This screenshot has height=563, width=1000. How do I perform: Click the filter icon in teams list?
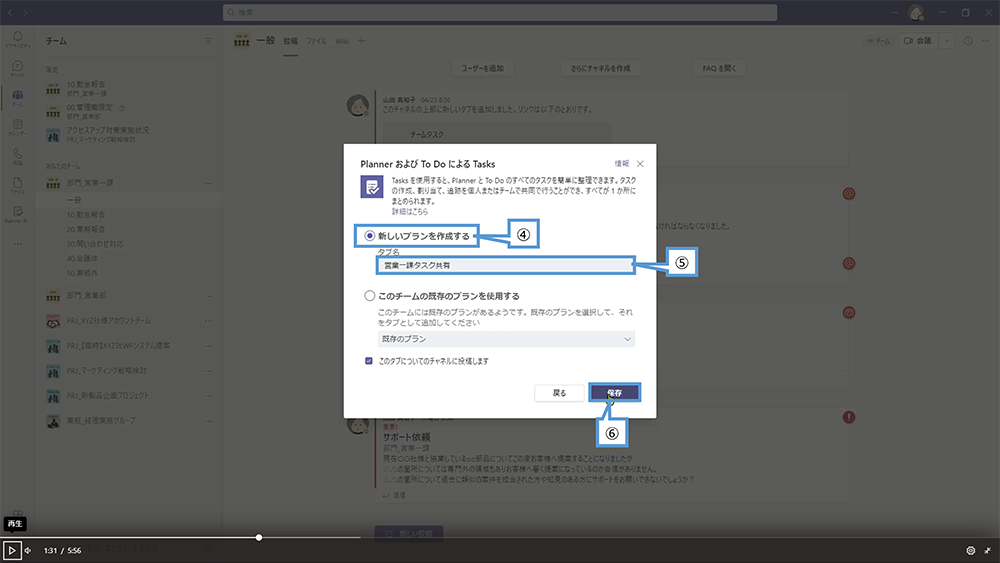(x=208, y=41)
